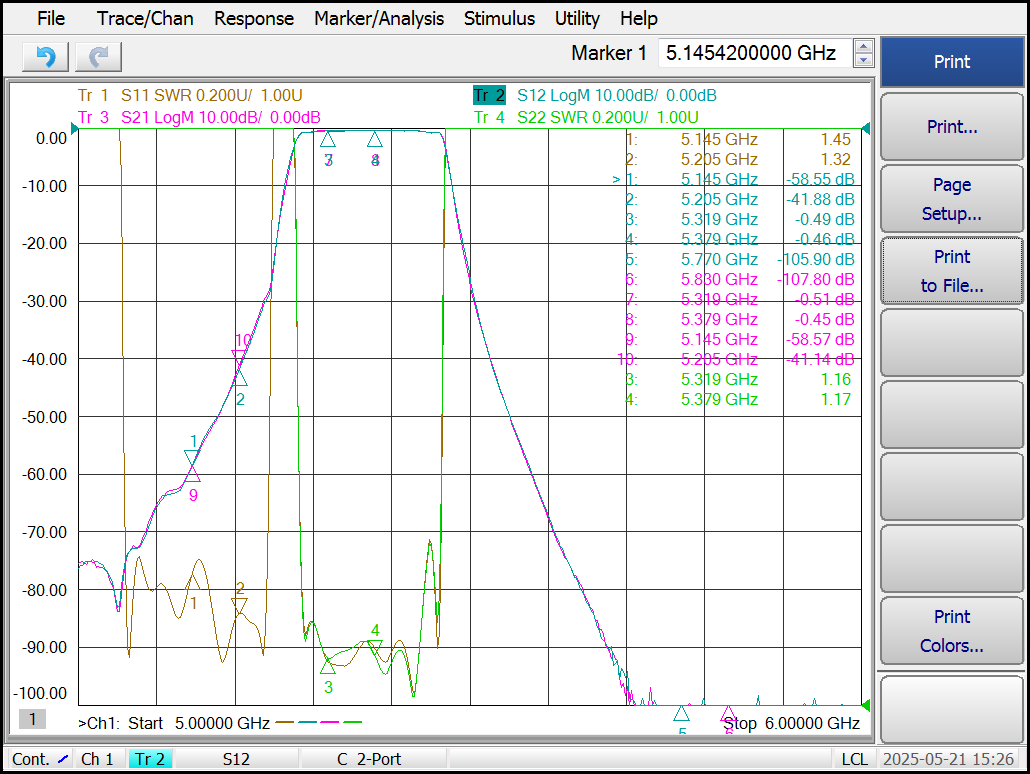This screenshot has width=1030, height=774.
Task: Click green marker 4 triangle on S22 trace
Action: 374,648
